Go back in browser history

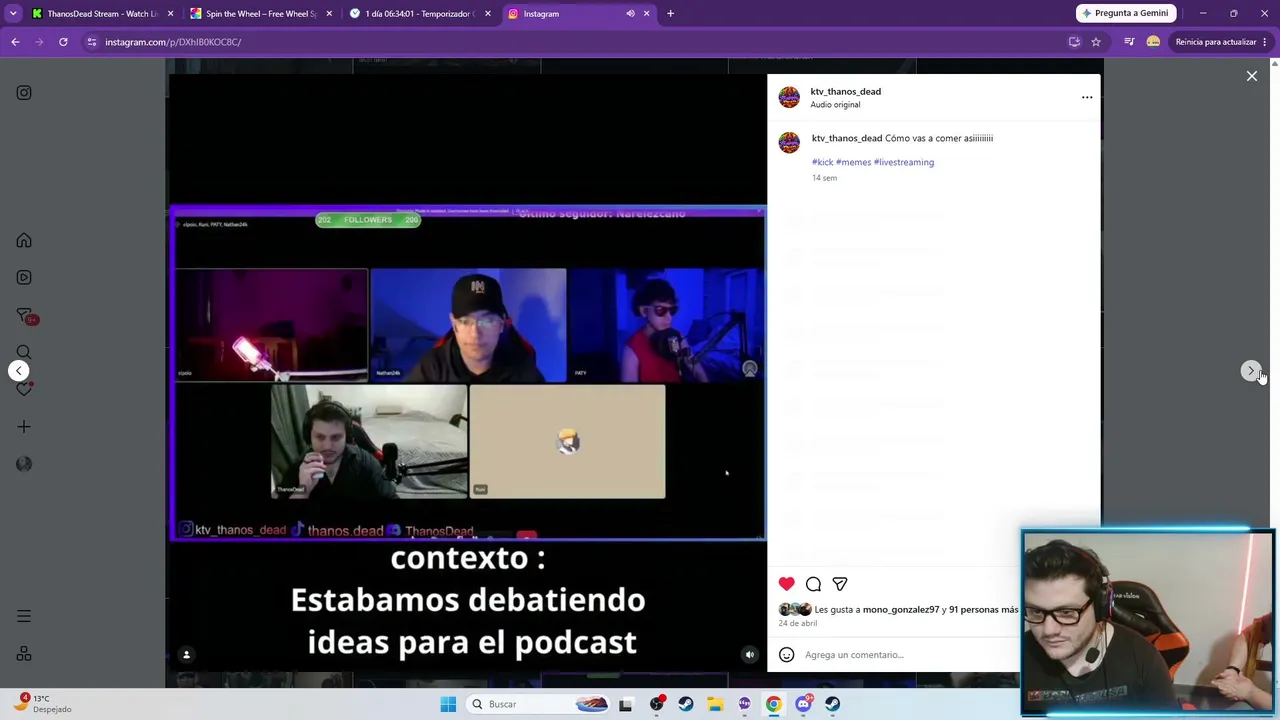tap(15, 42)
